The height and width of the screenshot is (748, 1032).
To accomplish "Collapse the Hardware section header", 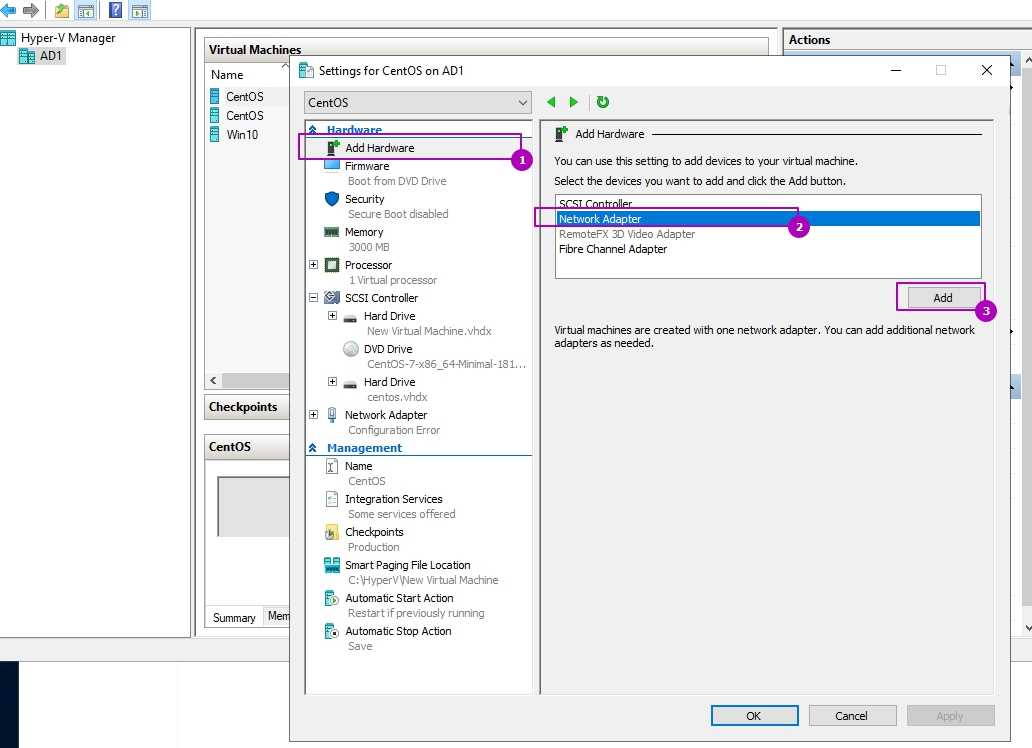I will pos(313,130).
